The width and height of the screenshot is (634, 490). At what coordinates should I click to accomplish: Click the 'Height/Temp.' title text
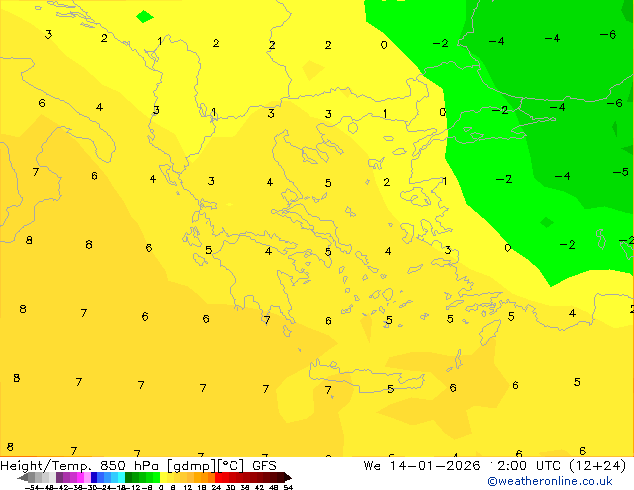[46, 466]
